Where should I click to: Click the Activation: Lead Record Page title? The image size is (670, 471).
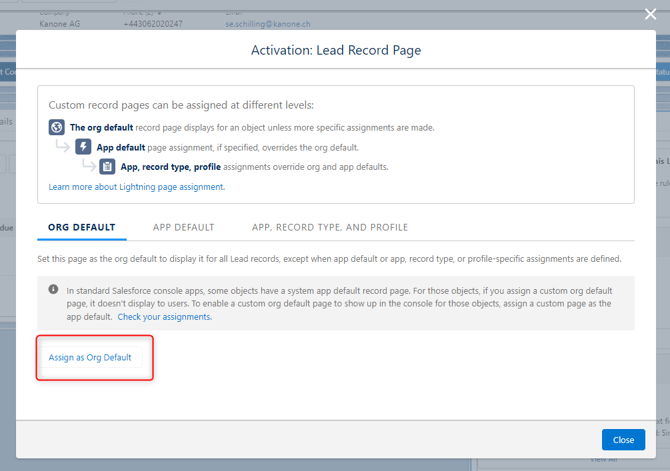pyautogui.click(x=335, y=50)
